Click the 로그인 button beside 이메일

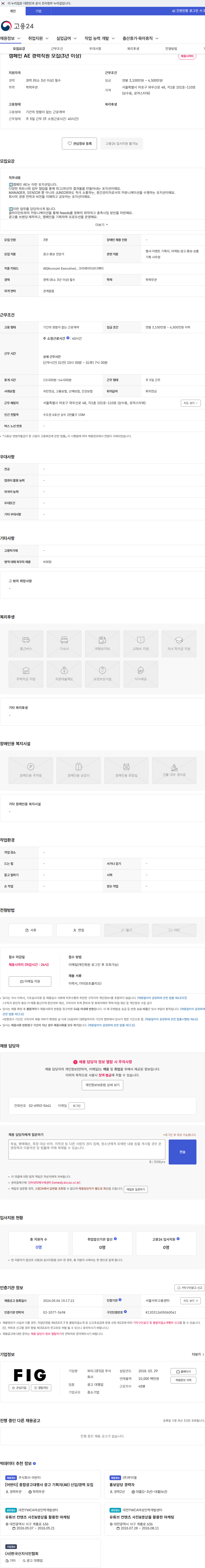point(77,1106)
